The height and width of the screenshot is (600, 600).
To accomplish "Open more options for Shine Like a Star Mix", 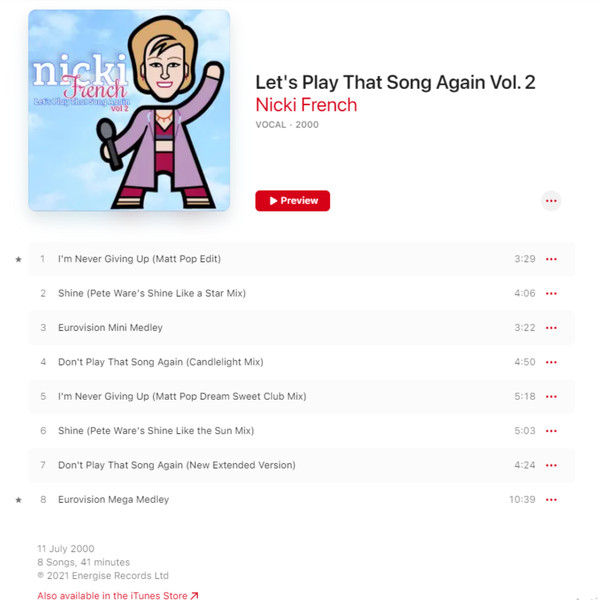I will [551, 293].
